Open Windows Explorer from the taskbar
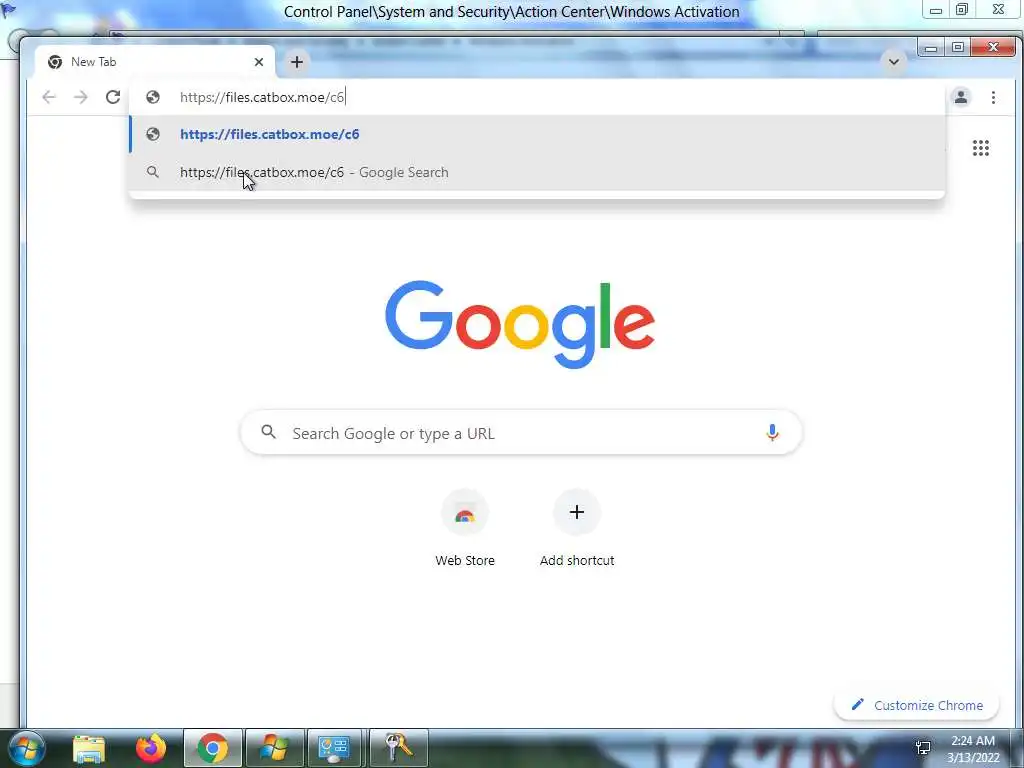This screenshot has width=1024, height=768. click(x=89, y=748)
